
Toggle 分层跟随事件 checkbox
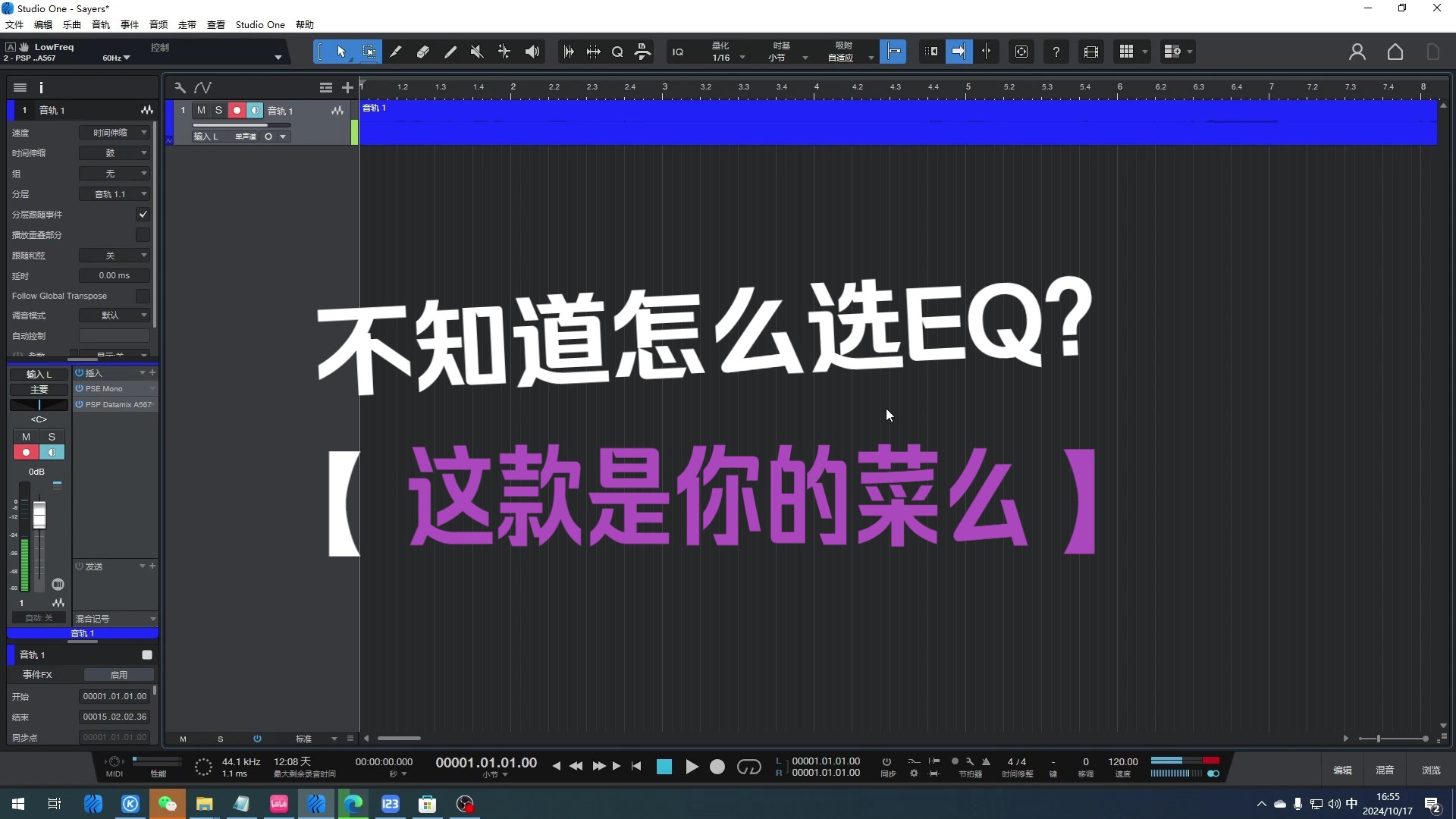click(143, 215)
